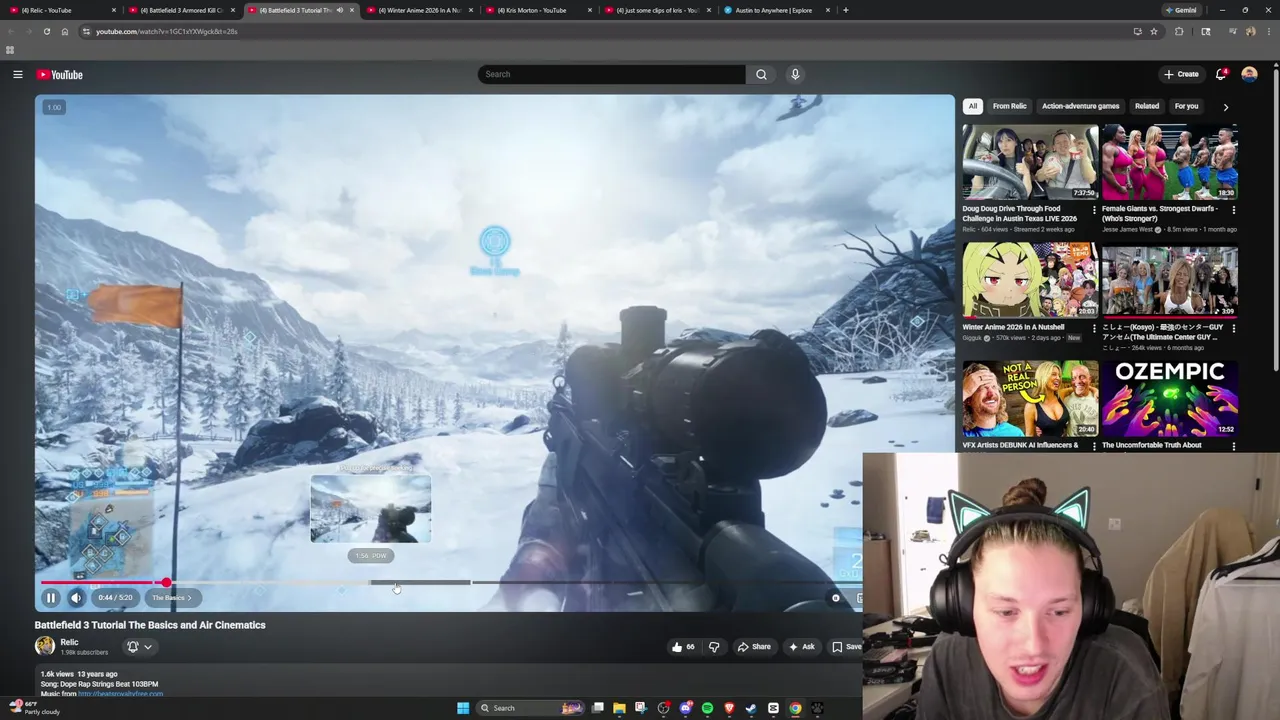This screenshot has height=720, width=1280.
Task: Switch to Kris Morton - YouTube tab
Action: 537,10
